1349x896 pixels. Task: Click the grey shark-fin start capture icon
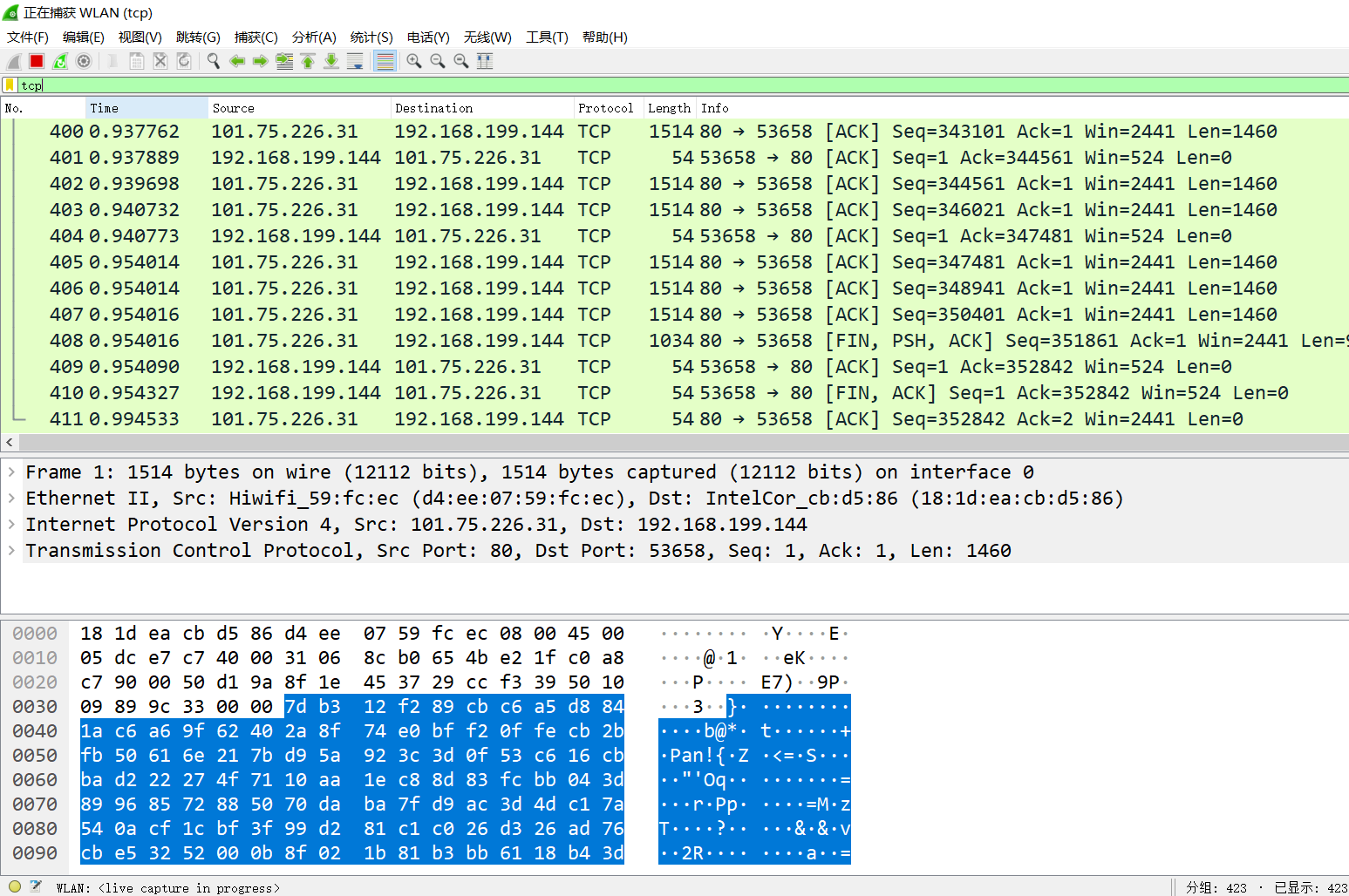(13, 61)
